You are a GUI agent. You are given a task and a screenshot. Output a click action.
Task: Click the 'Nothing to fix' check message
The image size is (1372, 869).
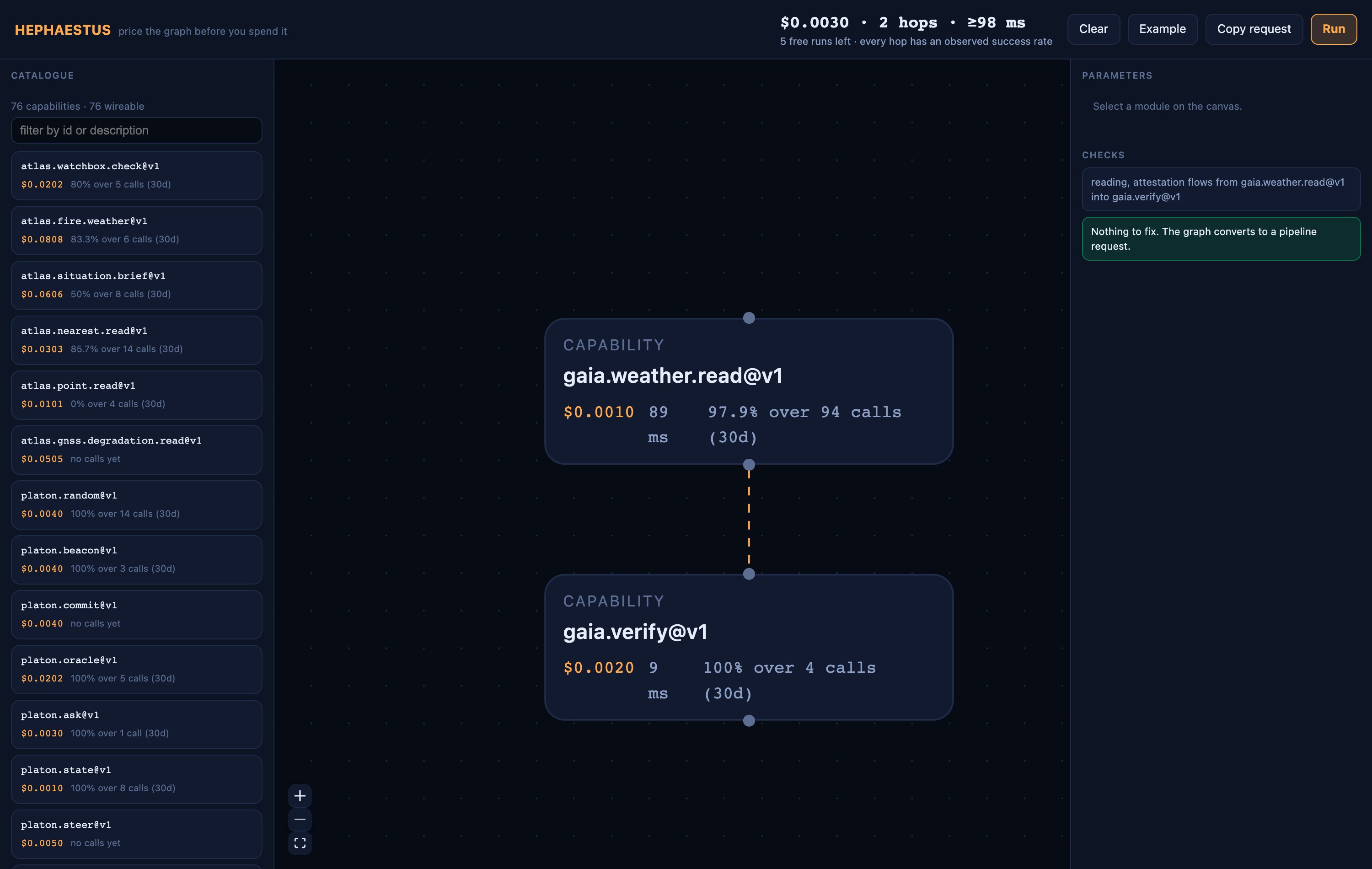pyautogui.click(x=1221, y=239)
